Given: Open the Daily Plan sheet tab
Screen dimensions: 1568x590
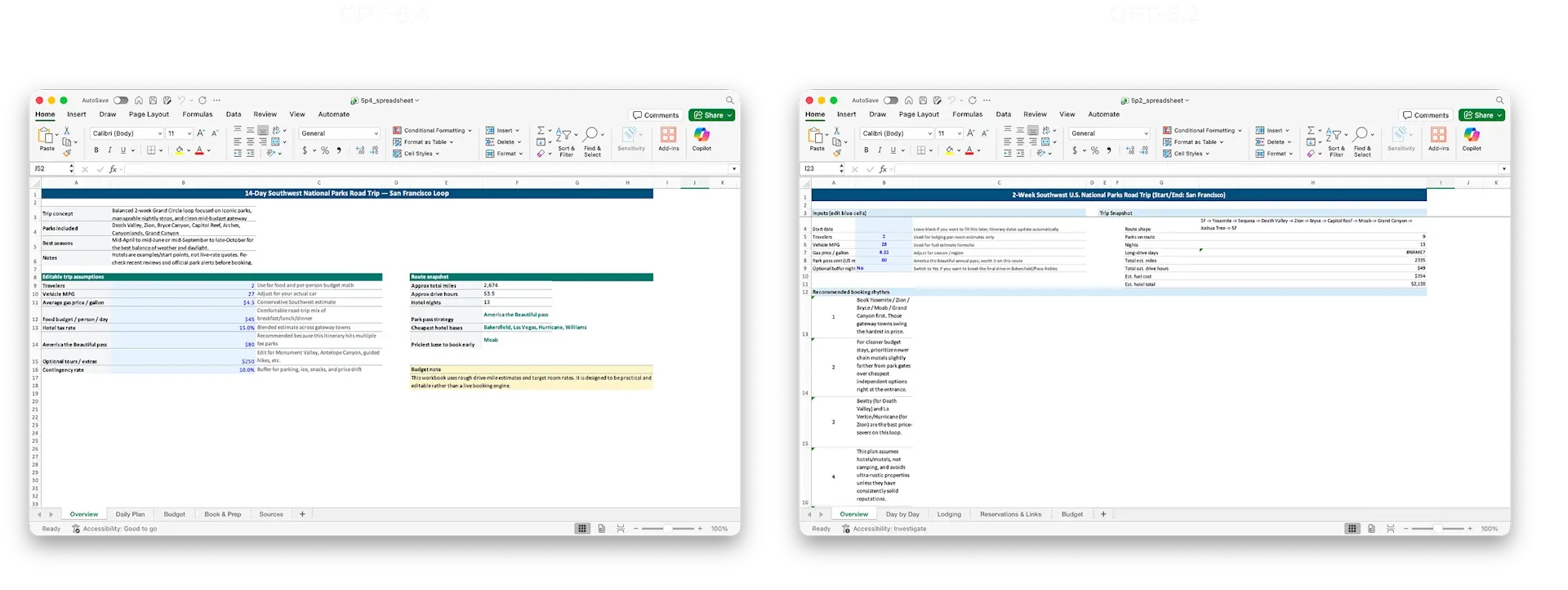Looking at the screenshot, I should coord(130,515).
